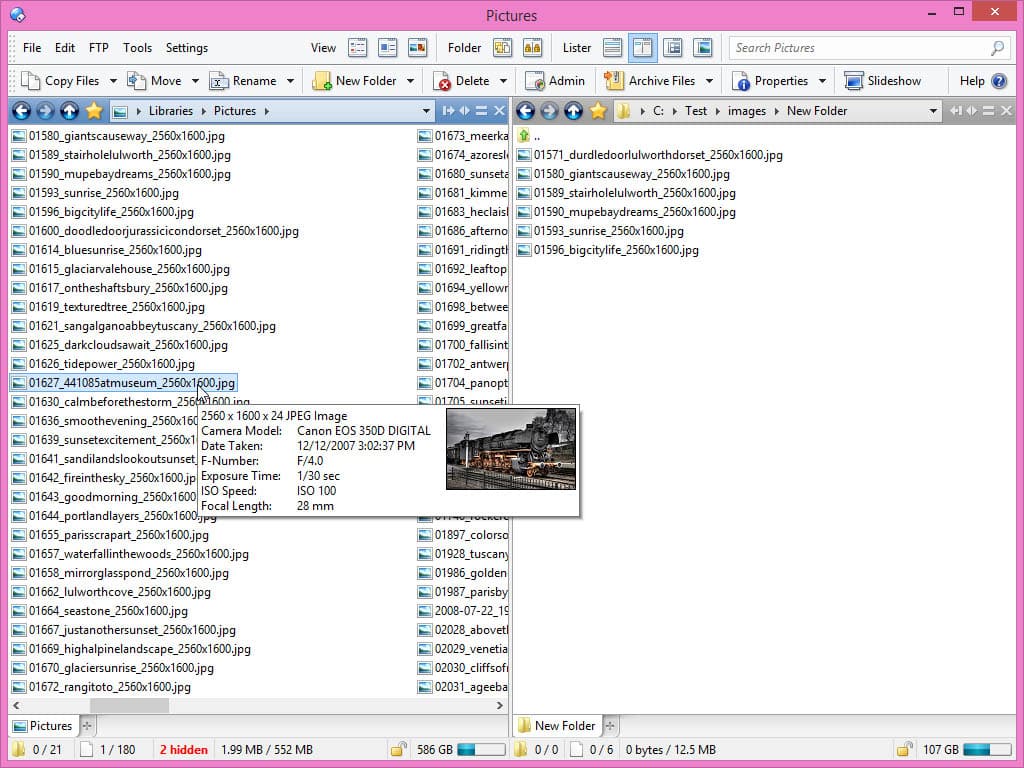
Task: Go forward in the Pictures pane
Action: click(x=45, y=111)
